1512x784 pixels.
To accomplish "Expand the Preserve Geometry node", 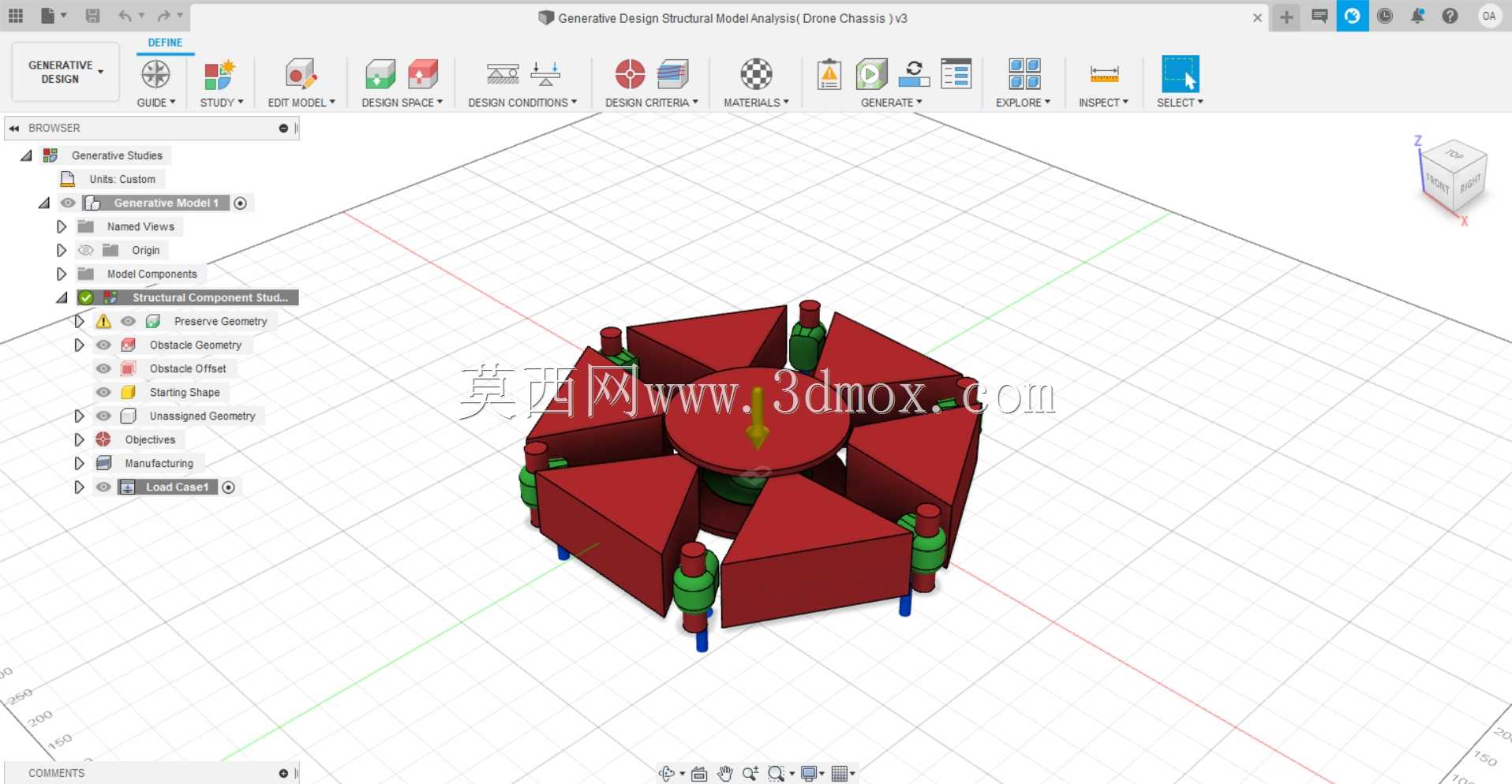I will point(79,321).
